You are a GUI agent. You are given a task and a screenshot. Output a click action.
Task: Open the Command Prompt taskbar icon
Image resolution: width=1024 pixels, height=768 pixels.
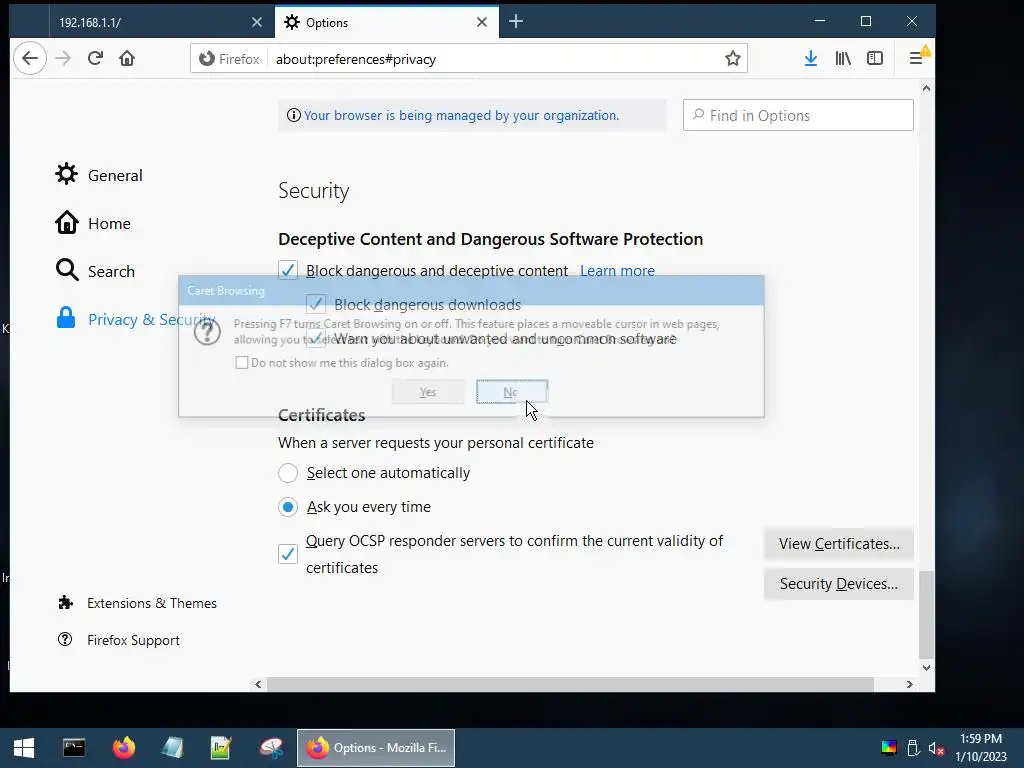pyautogui.click(x=74, y=748)
